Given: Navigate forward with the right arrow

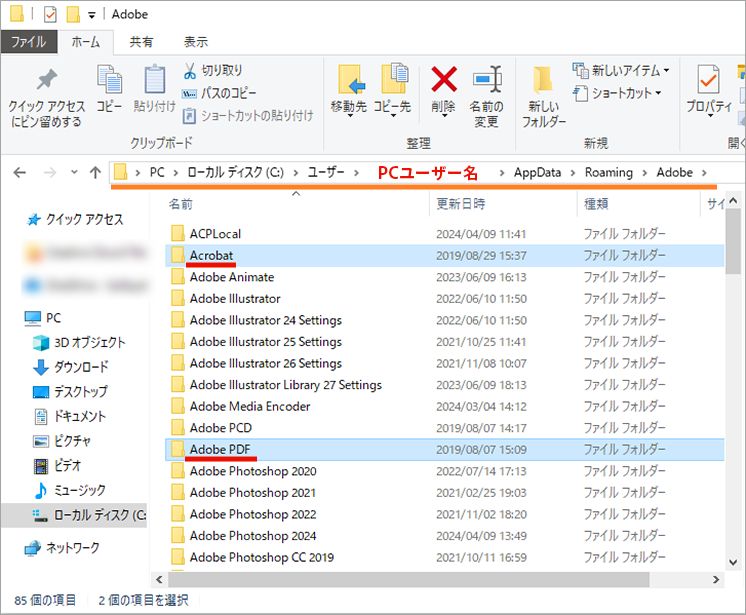Looking at the screenshot, I should pos(49,172).
